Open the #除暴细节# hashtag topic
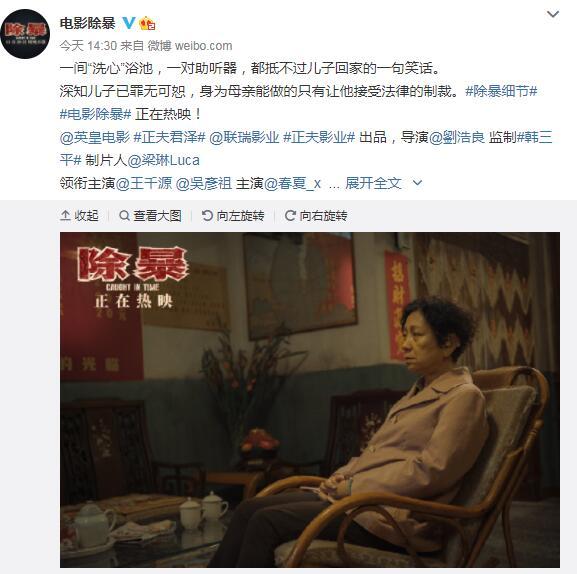Viewport: 577px width, 574px height. click(501, 91)
